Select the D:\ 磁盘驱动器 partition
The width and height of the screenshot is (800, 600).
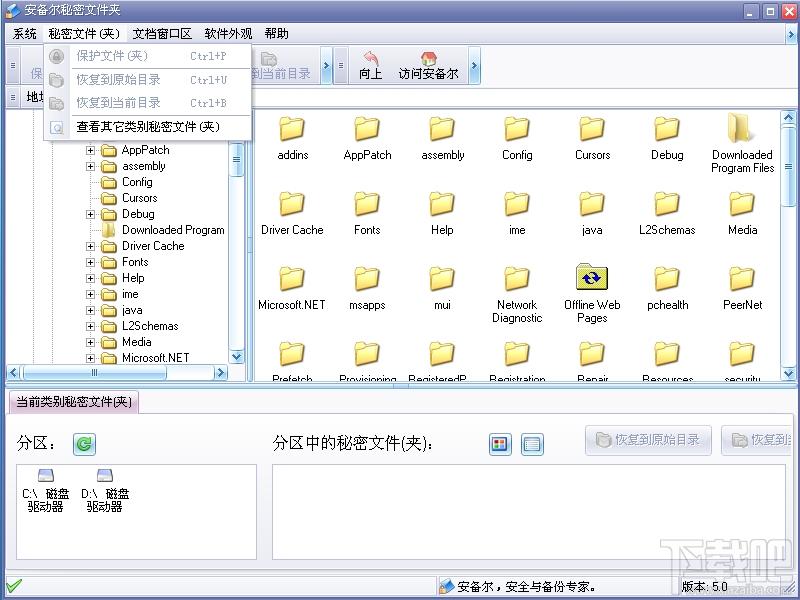[x=105, y=490]
